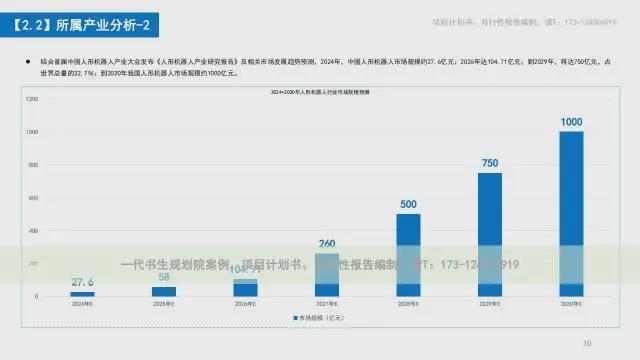Select the 2024年E bar labeled 27.6

[x=82, y=294]
